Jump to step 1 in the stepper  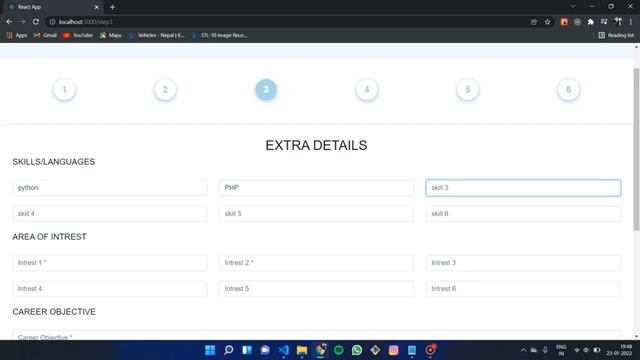(x=64, y=89)
